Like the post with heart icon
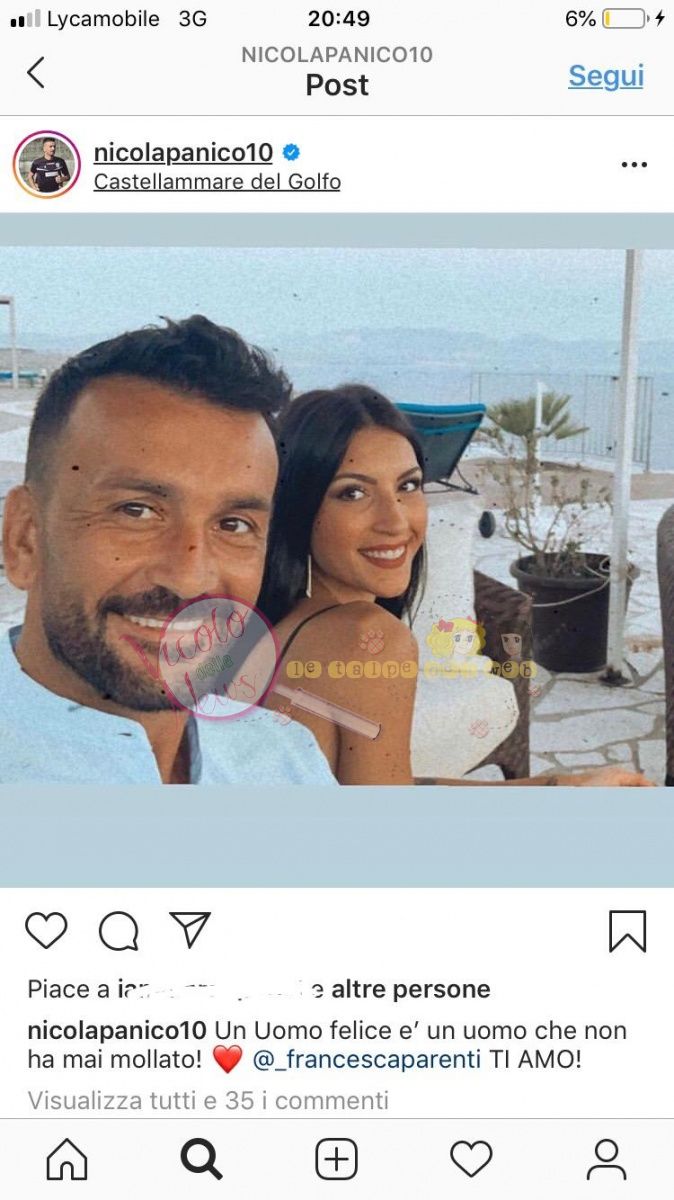Screen dimensions: 674x1200 46,931
